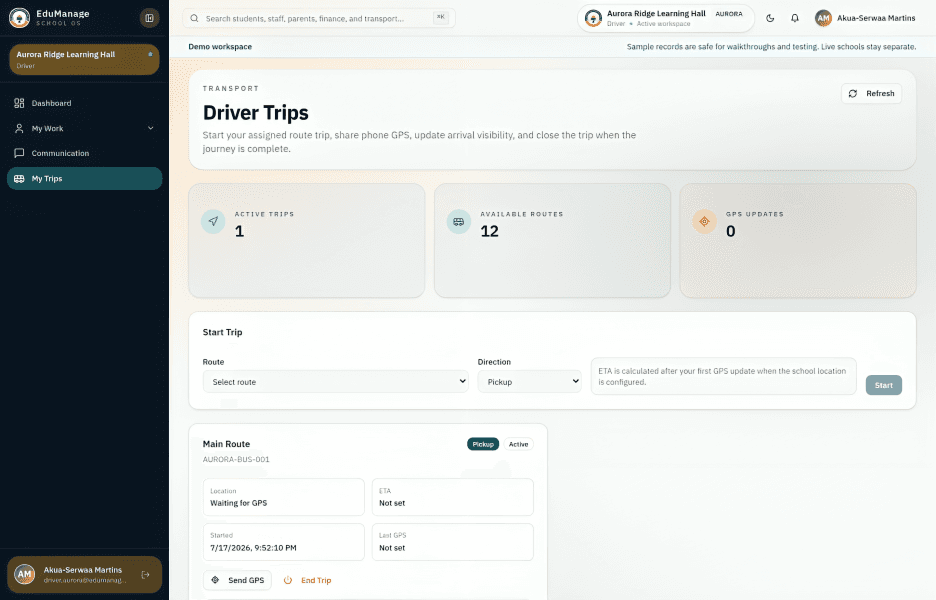Select My Trips in sidebar
Viewport: 936px width, 600px height.
coord(84,179)
